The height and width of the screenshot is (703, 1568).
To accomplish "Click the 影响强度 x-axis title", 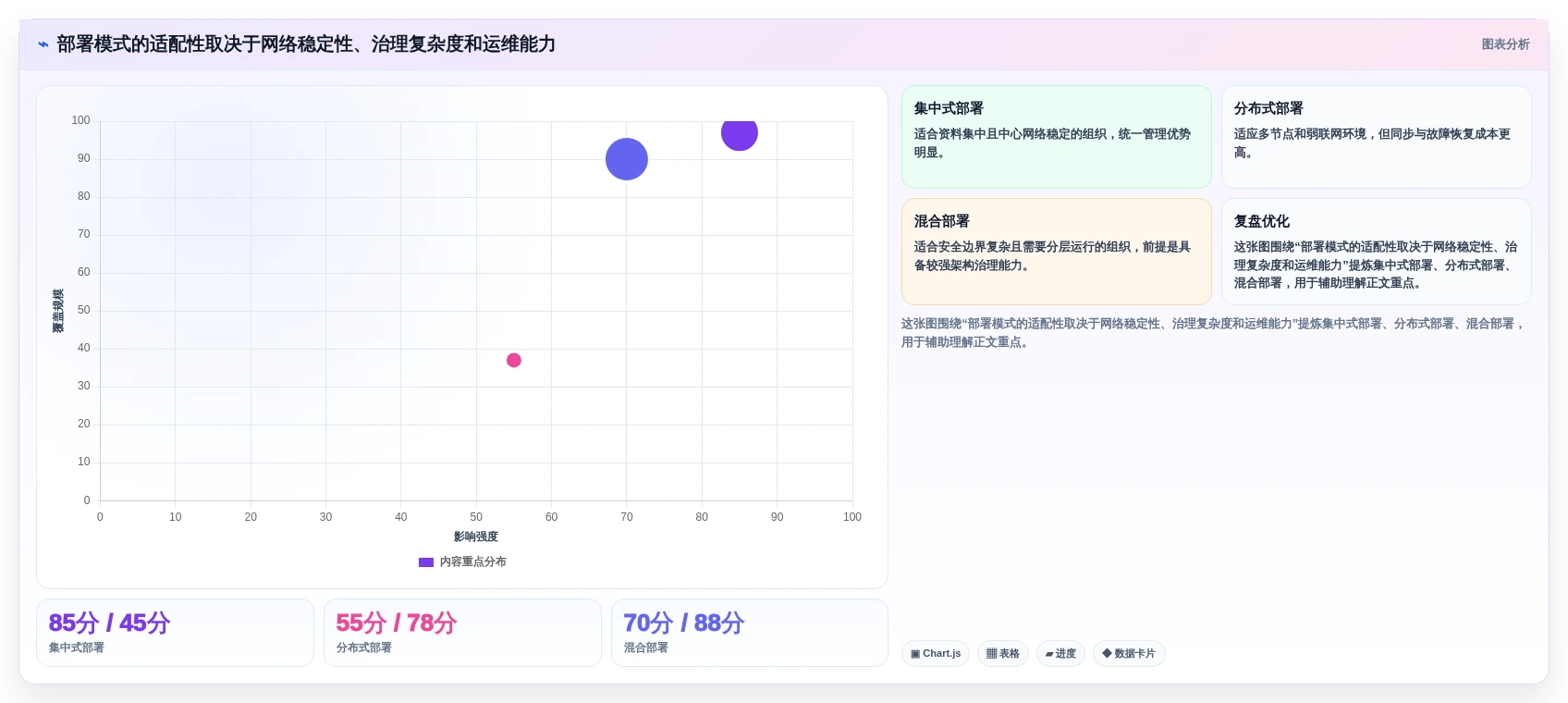I will pyautogui.click(x=476, y=536).
